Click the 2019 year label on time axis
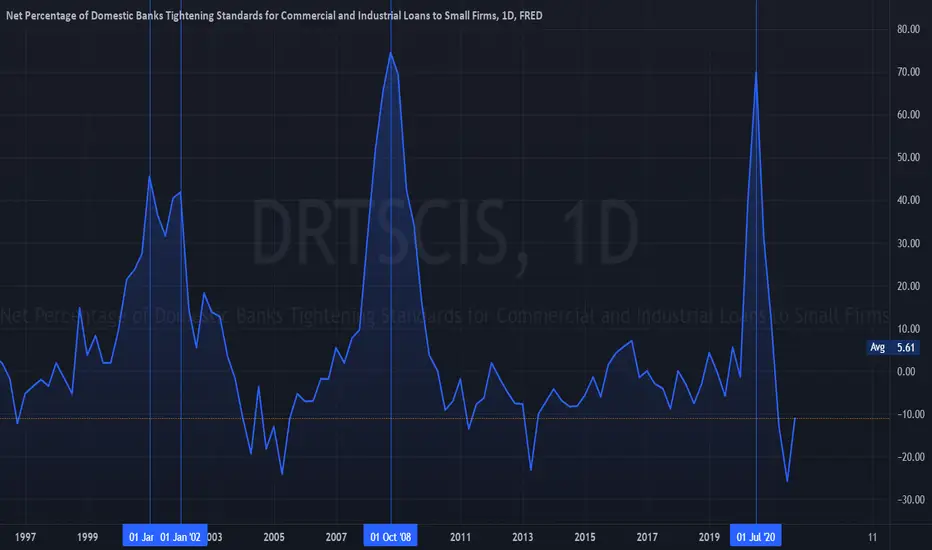 (709, 538)
